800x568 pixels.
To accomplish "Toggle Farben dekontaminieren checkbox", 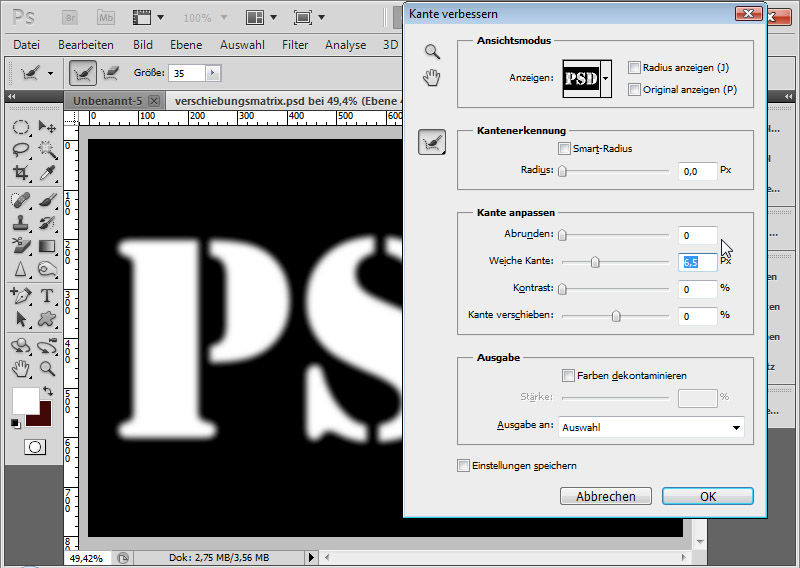I will (569, 376).
